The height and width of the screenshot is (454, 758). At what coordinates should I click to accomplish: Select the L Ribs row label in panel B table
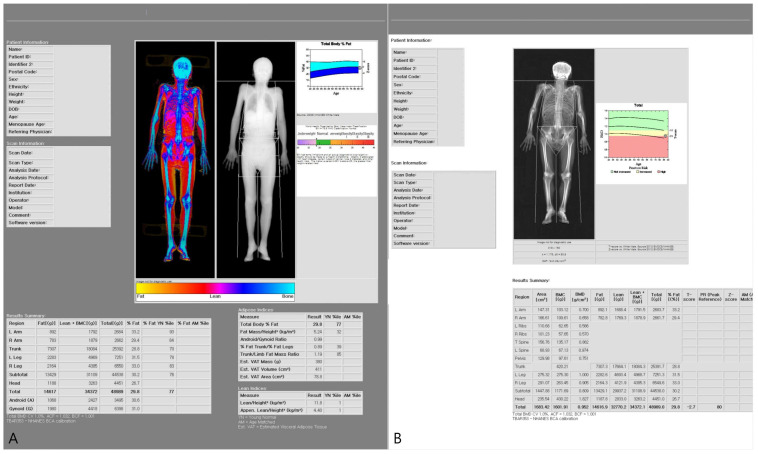pos(521,326)
